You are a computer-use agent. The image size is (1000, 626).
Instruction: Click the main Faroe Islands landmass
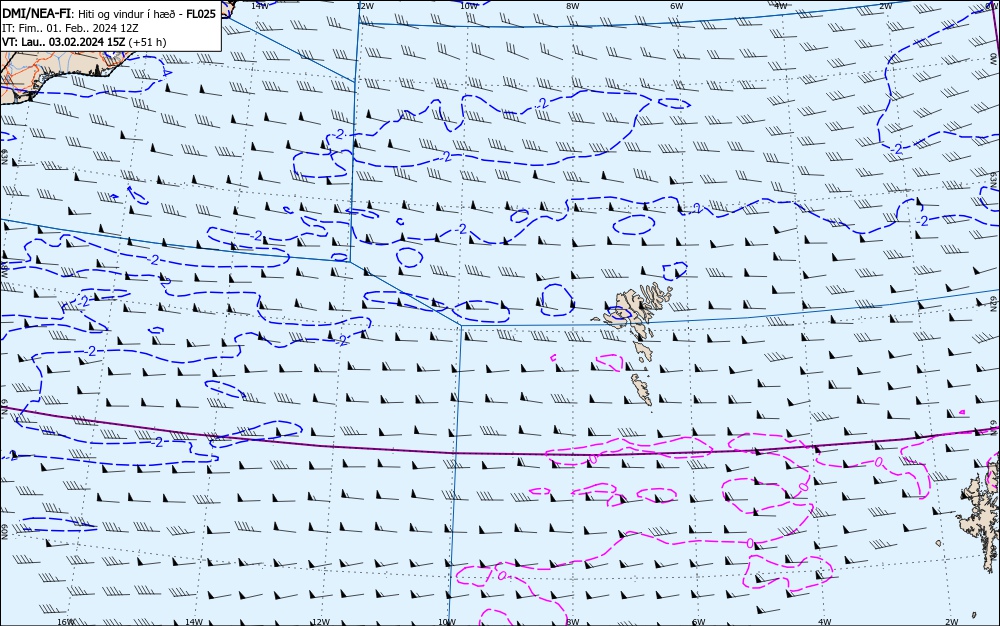(x=640, y=306)
